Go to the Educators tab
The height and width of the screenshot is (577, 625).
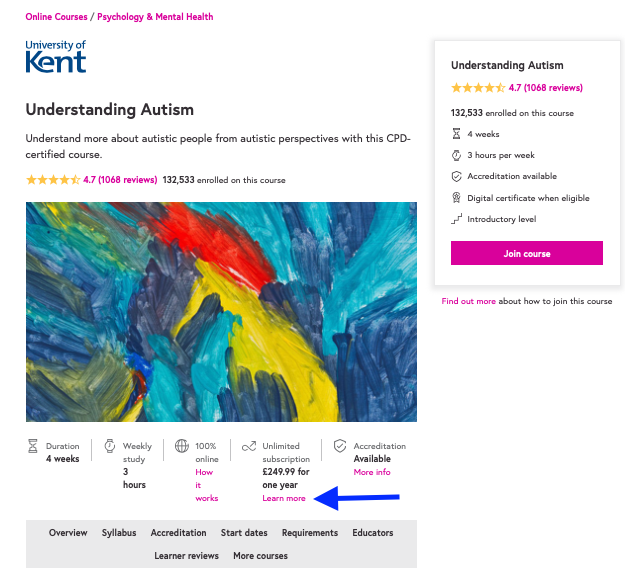[x=373, y=533]
